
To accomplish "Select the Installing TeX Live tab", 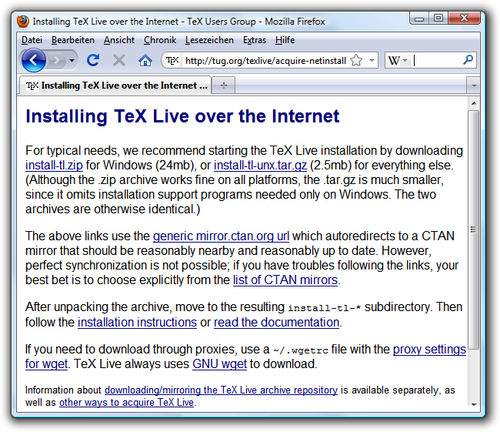I will [116, 86].
